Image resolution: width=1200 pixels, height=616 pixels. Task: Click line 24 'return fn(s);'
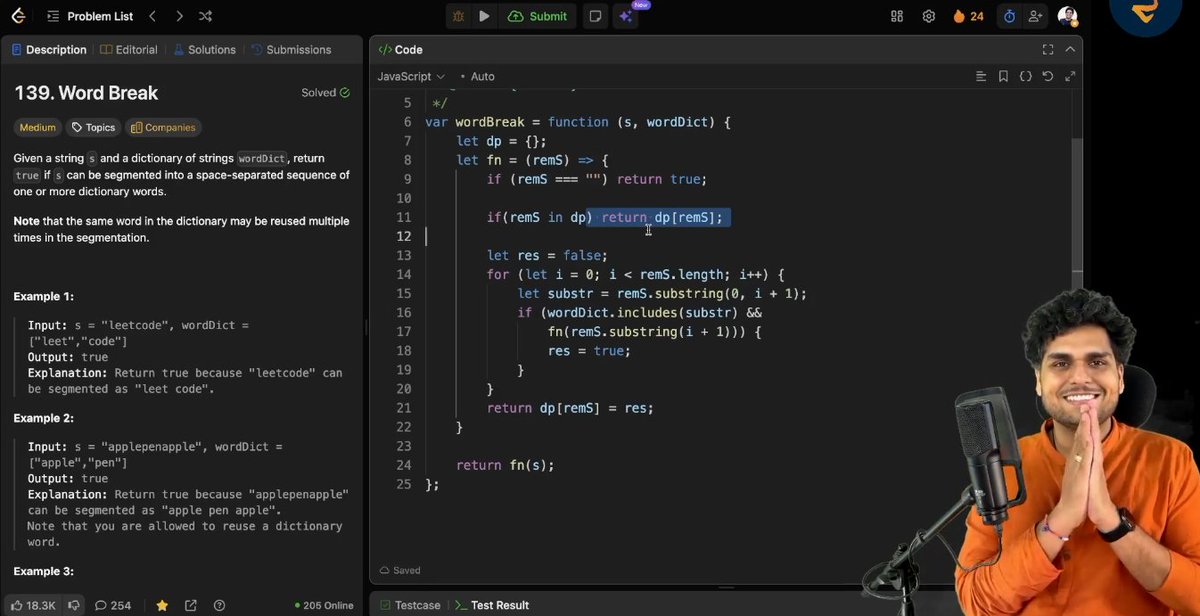click(x=505, y=465)
